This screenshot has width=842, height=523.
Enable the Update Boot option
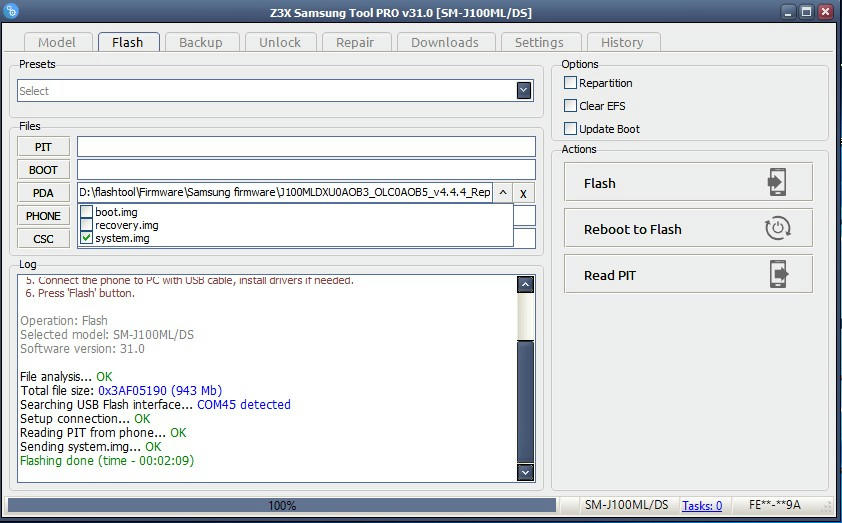[570, 129]
